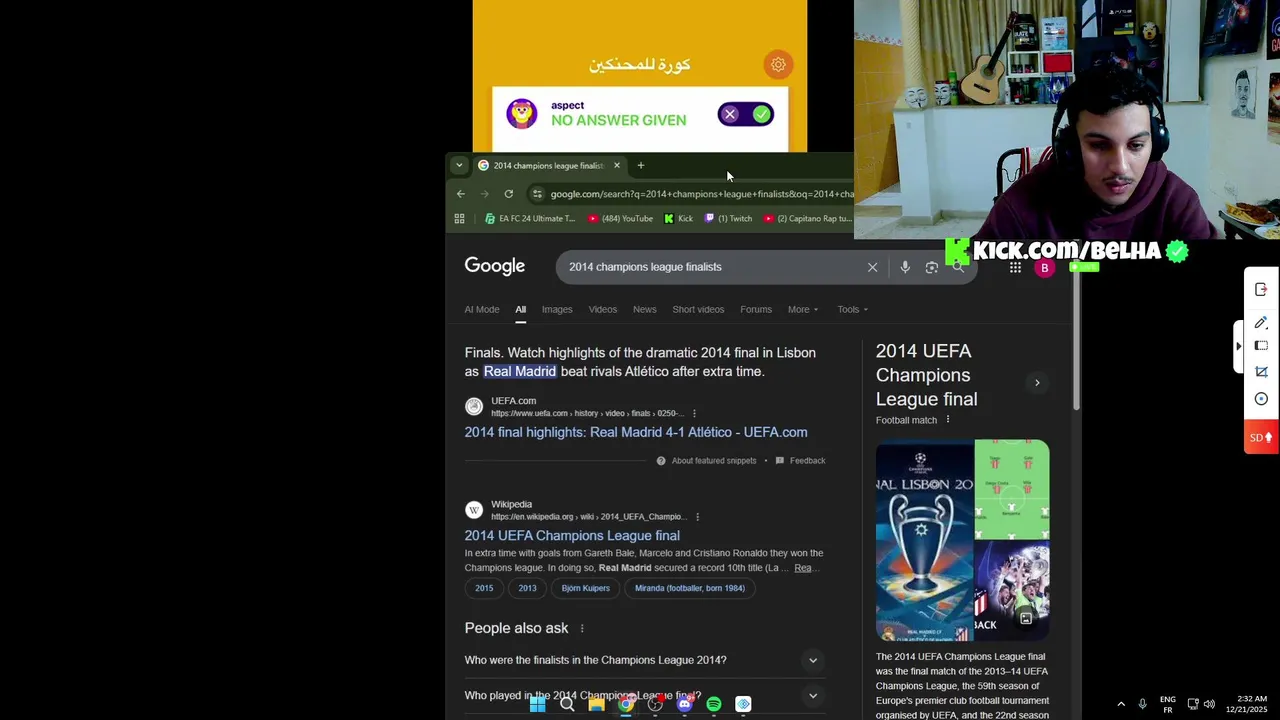Start a voice search with microphone

(x=905, y=267)
